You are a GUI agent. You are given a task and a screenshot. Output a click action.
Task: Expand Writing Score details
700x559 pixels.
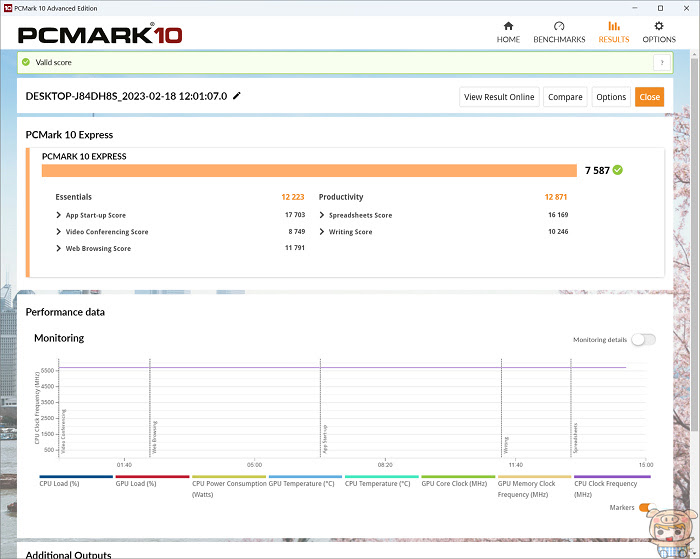[321, 231]
